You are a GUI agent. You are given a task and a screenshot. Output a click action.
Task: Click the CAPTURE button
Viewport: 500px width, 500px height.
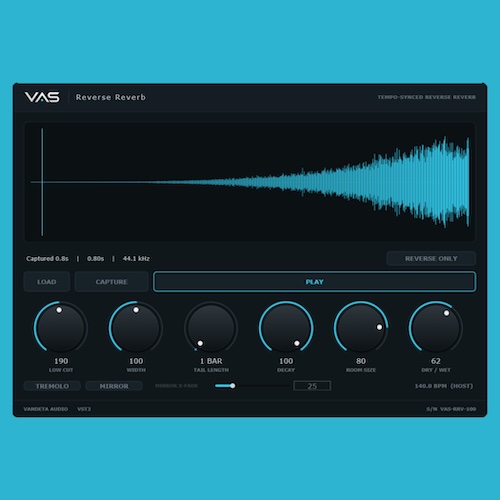pyautogui.click(x=111, y=282)
